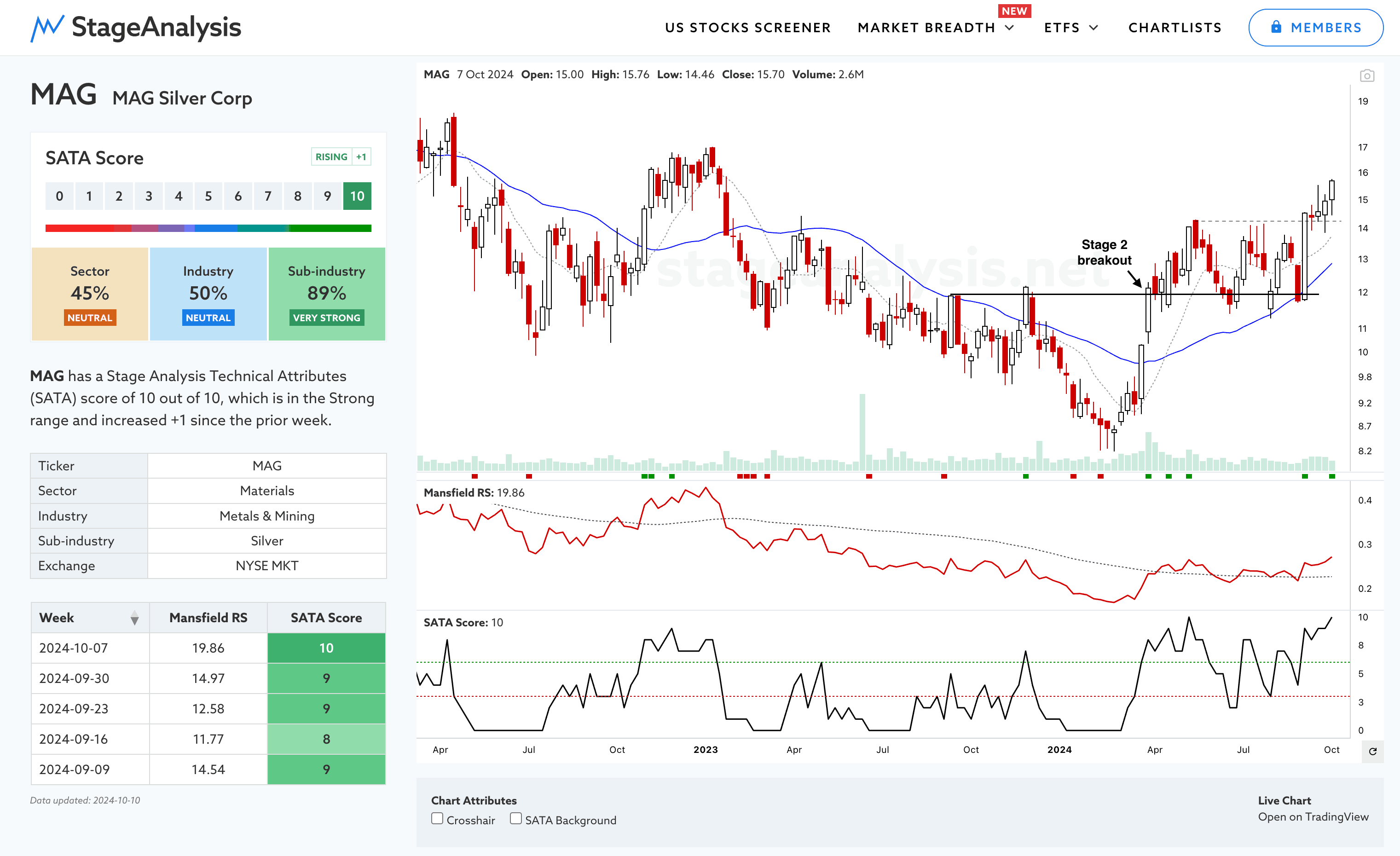Click the Chart Attributes heading
Screen dimensions: 1400x856
click(474, 800)
